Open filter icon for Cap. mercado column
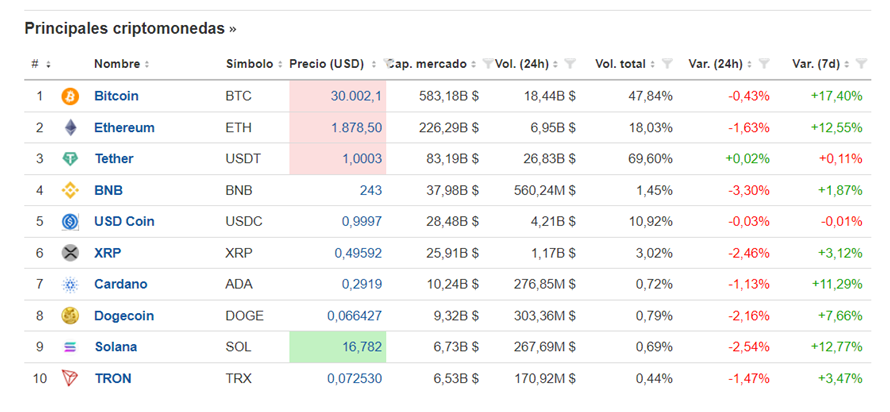The height and width of the screenshot is (412, 890). pyautogui.click(x=487, y=64)
